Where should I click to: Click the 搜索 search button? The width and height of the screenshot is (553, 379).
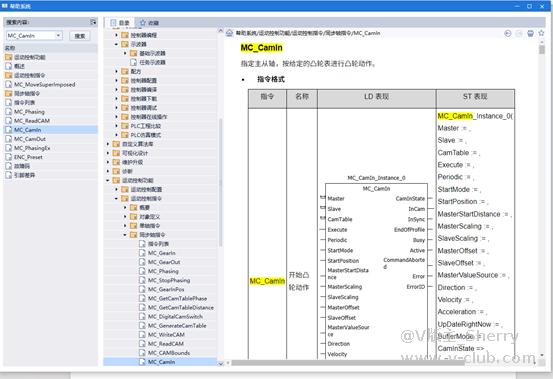(80, 36)
